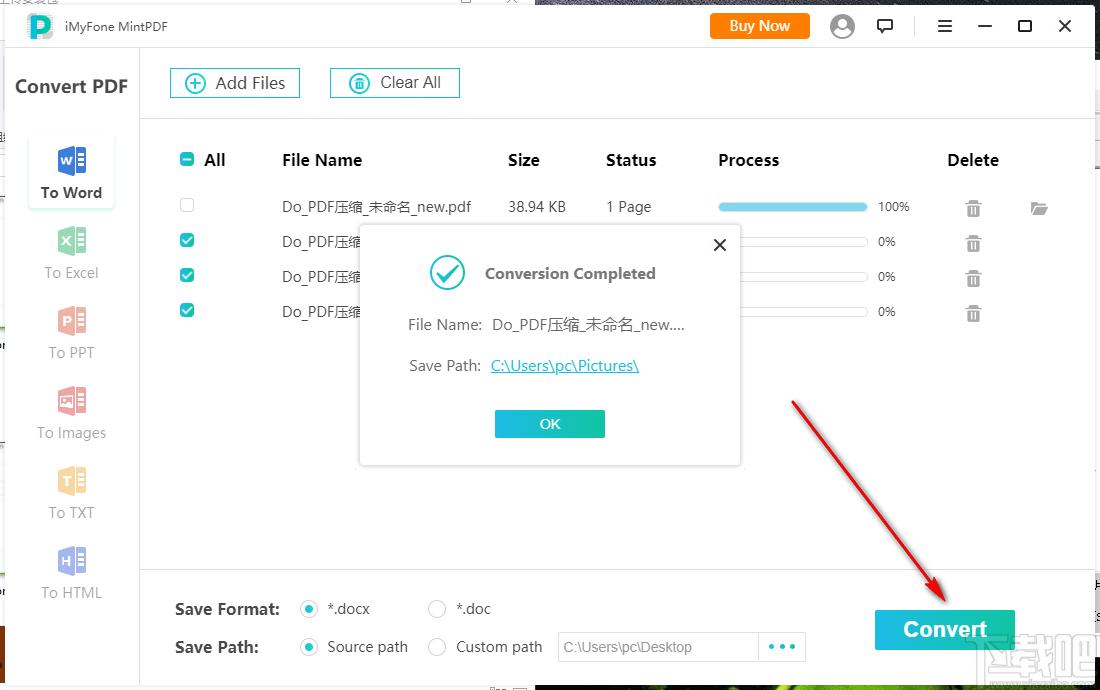Viewport: 1100px width, 690px height.
Task: Click the Size column header
Action: coord(523,160)
